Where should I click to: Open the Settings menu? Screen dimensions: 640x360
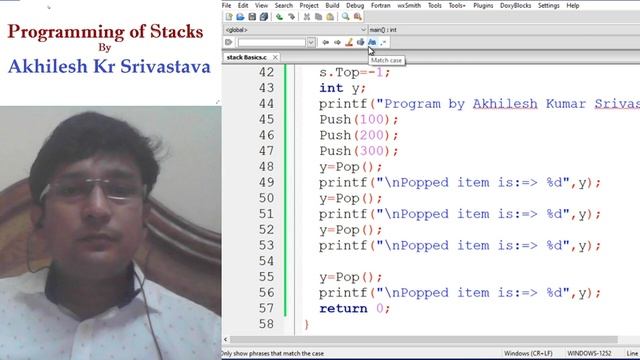(549, 6)
